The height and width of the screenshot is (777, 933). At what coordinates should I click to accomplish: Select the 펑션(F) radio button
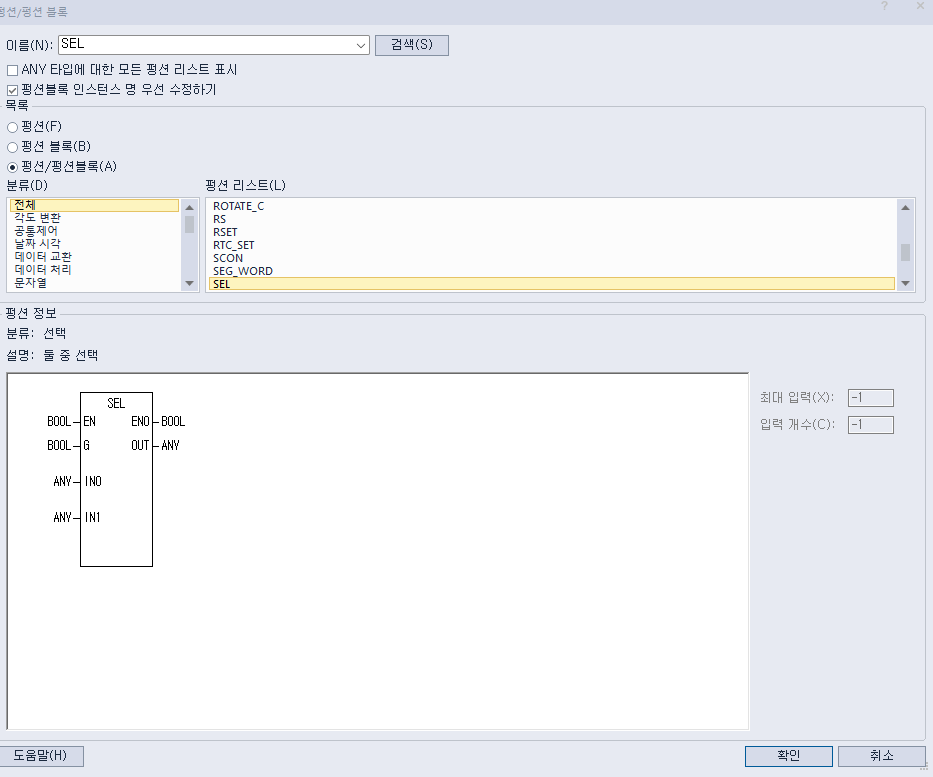click(x=13, y=125)
